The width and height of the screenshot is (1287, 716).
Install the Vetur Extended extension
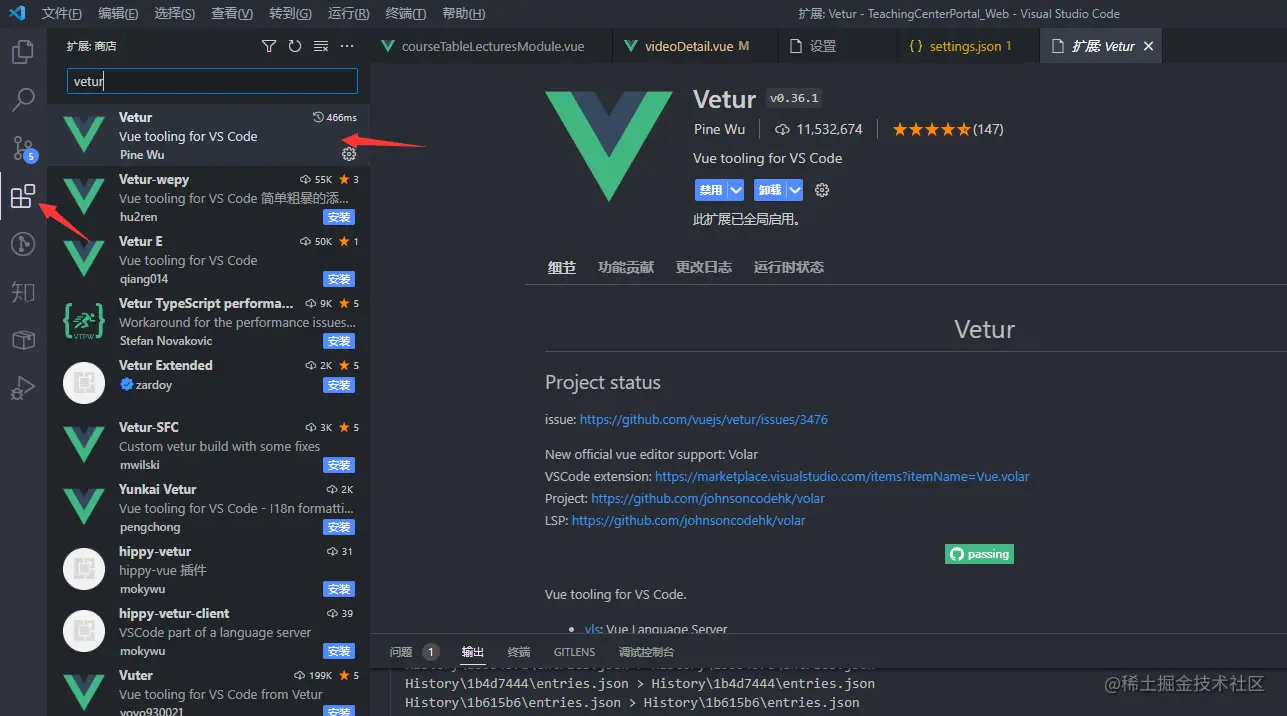click(339, 385)
